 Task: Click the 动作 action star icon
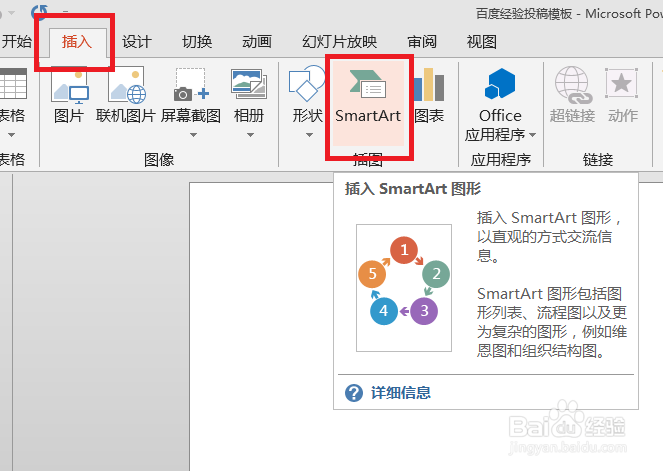[x=622, y=83]
